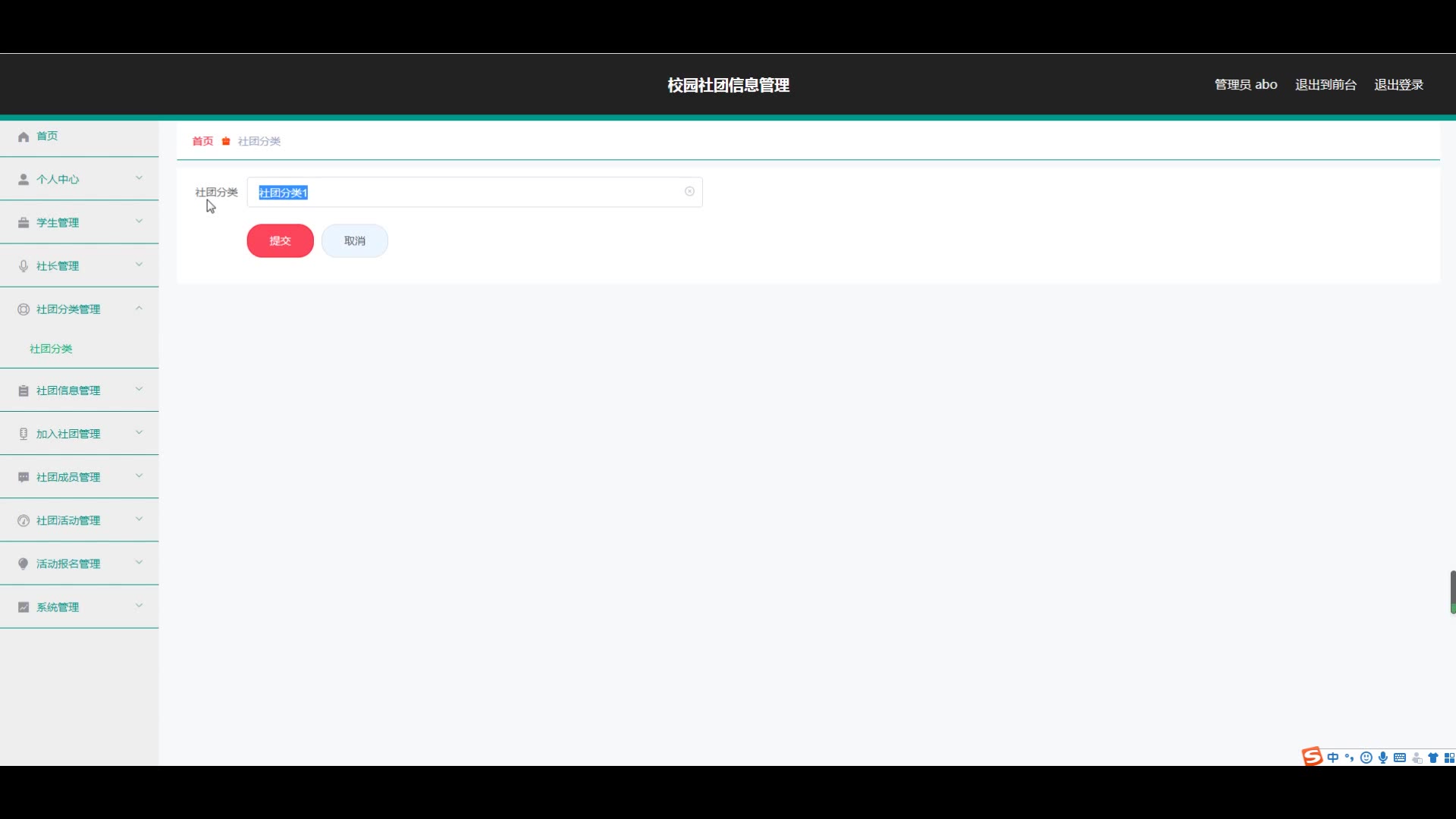Click the 社团分类 text input field

pyautogui.click(x=475, y=192)
